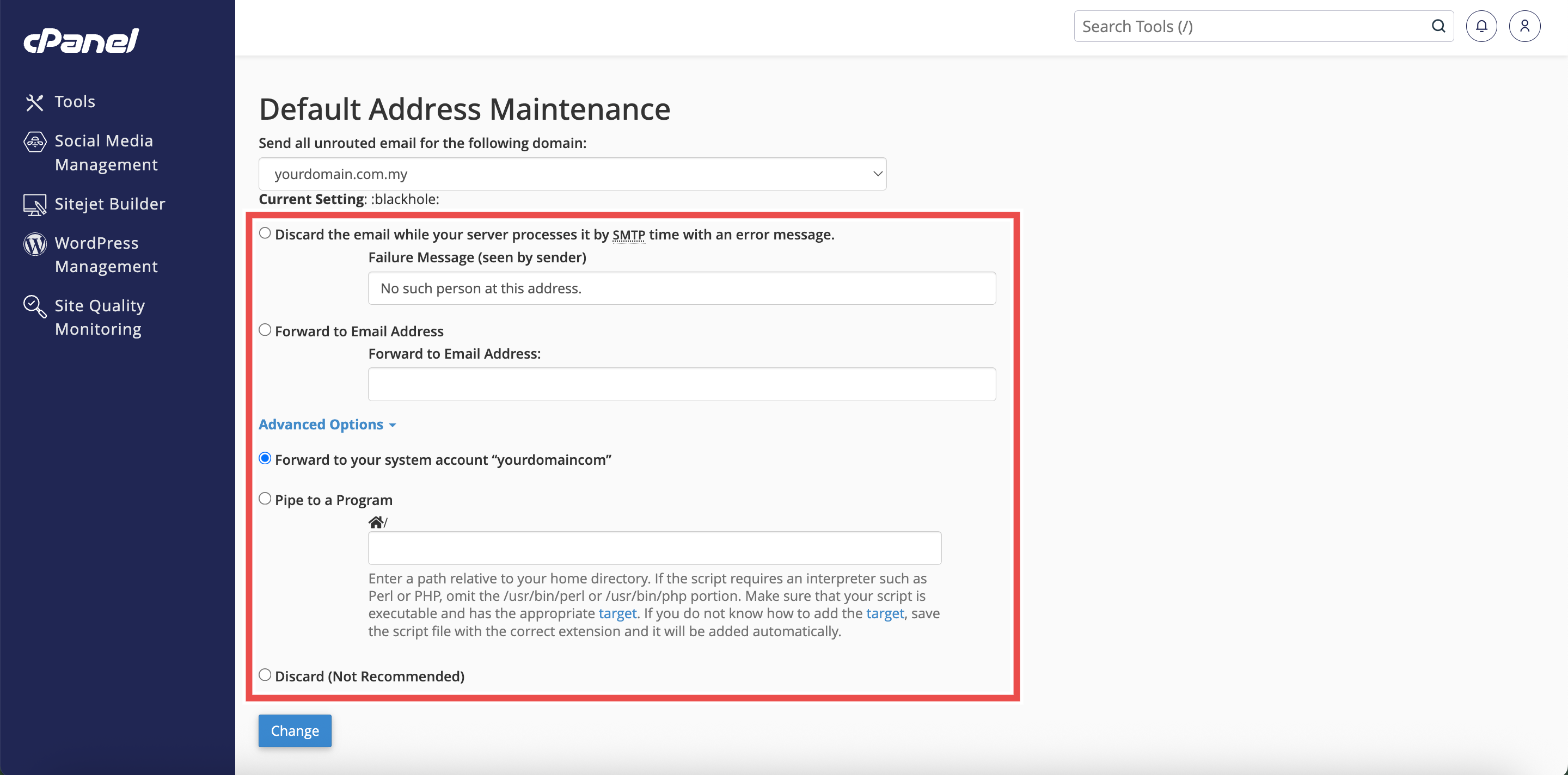Choose Discard (Not Recommended) radio button

[x=265, y=675]
